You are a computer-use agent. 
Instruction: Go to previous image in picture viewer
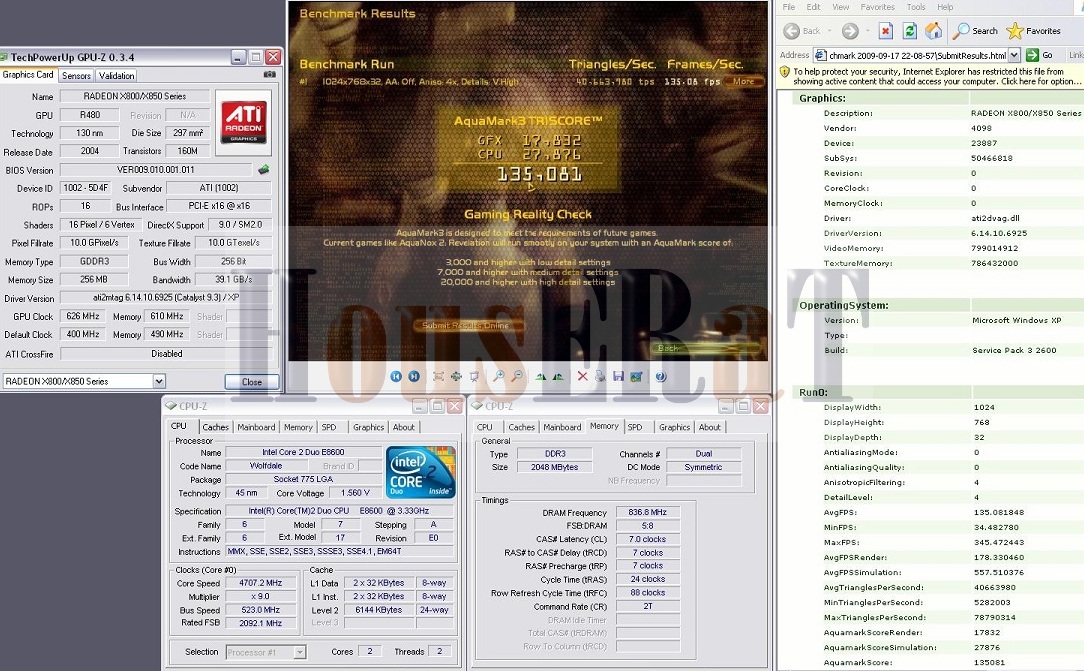396,376
